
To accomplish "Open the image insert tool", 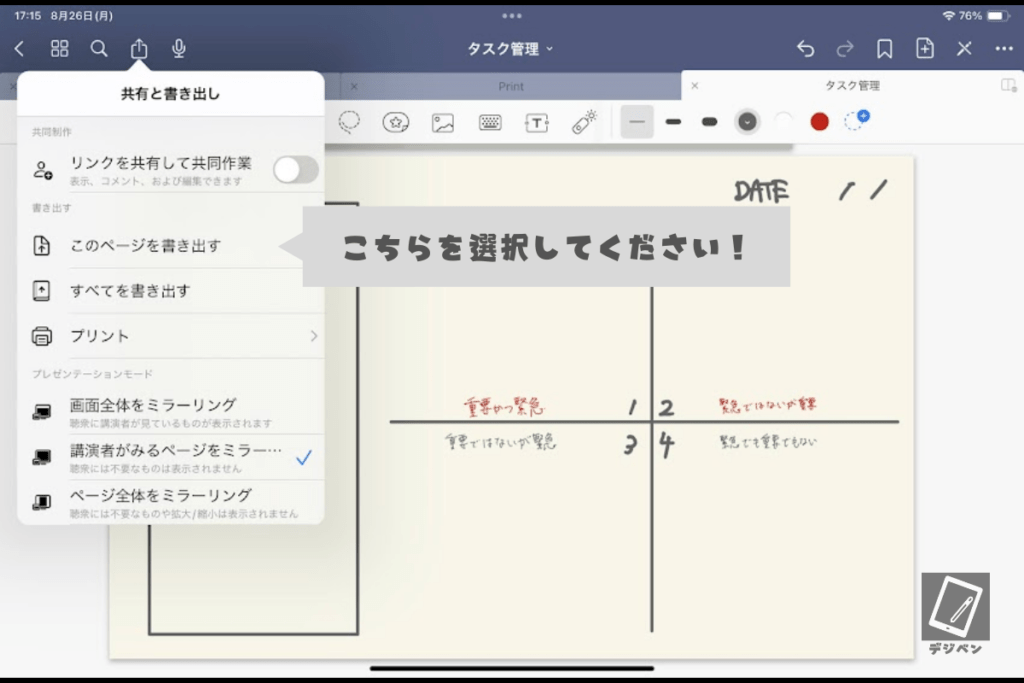I will point(443,123).
